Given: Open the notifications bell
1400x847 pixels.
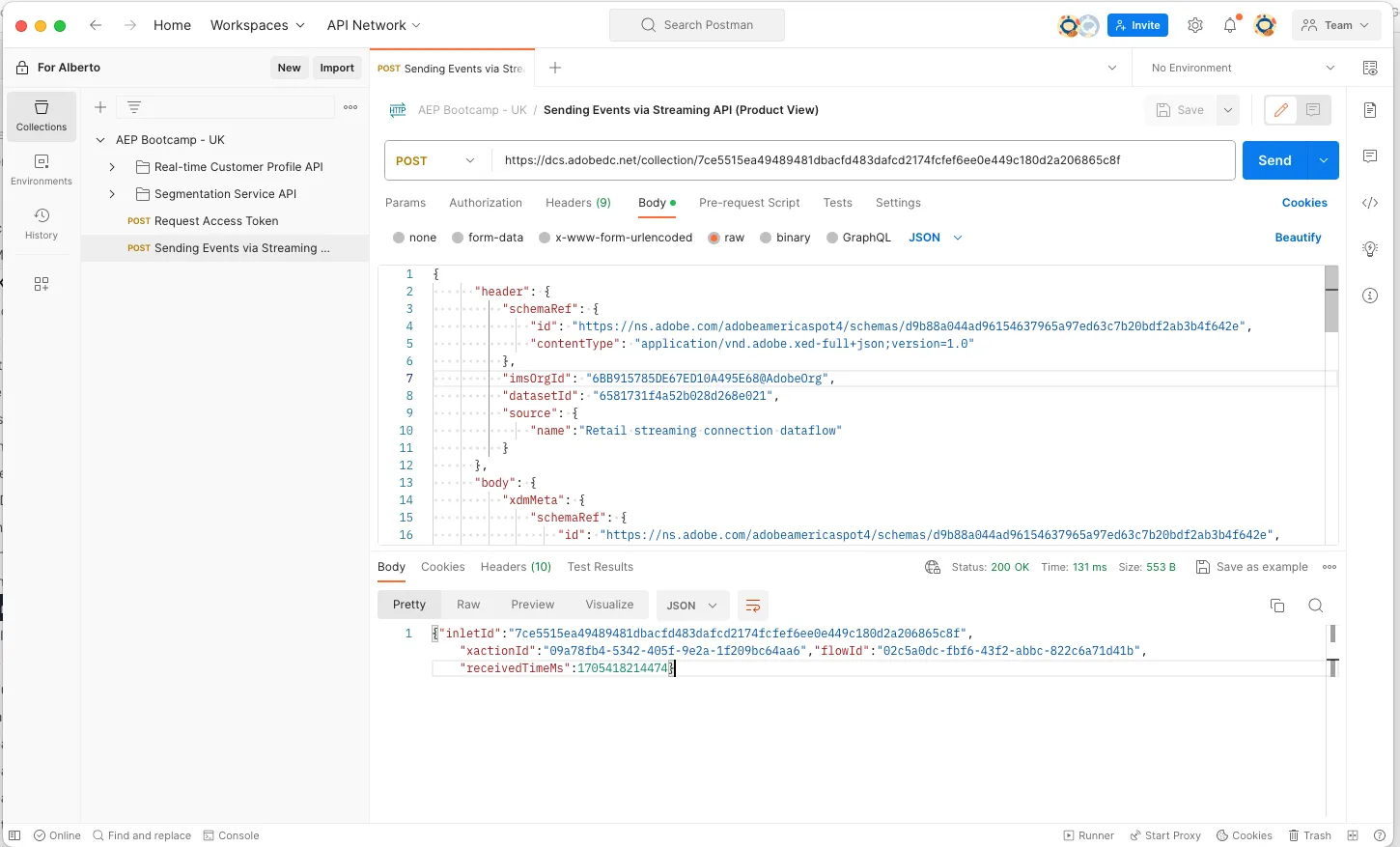Looking at the screenshot, I should (x=1230, y=25).
